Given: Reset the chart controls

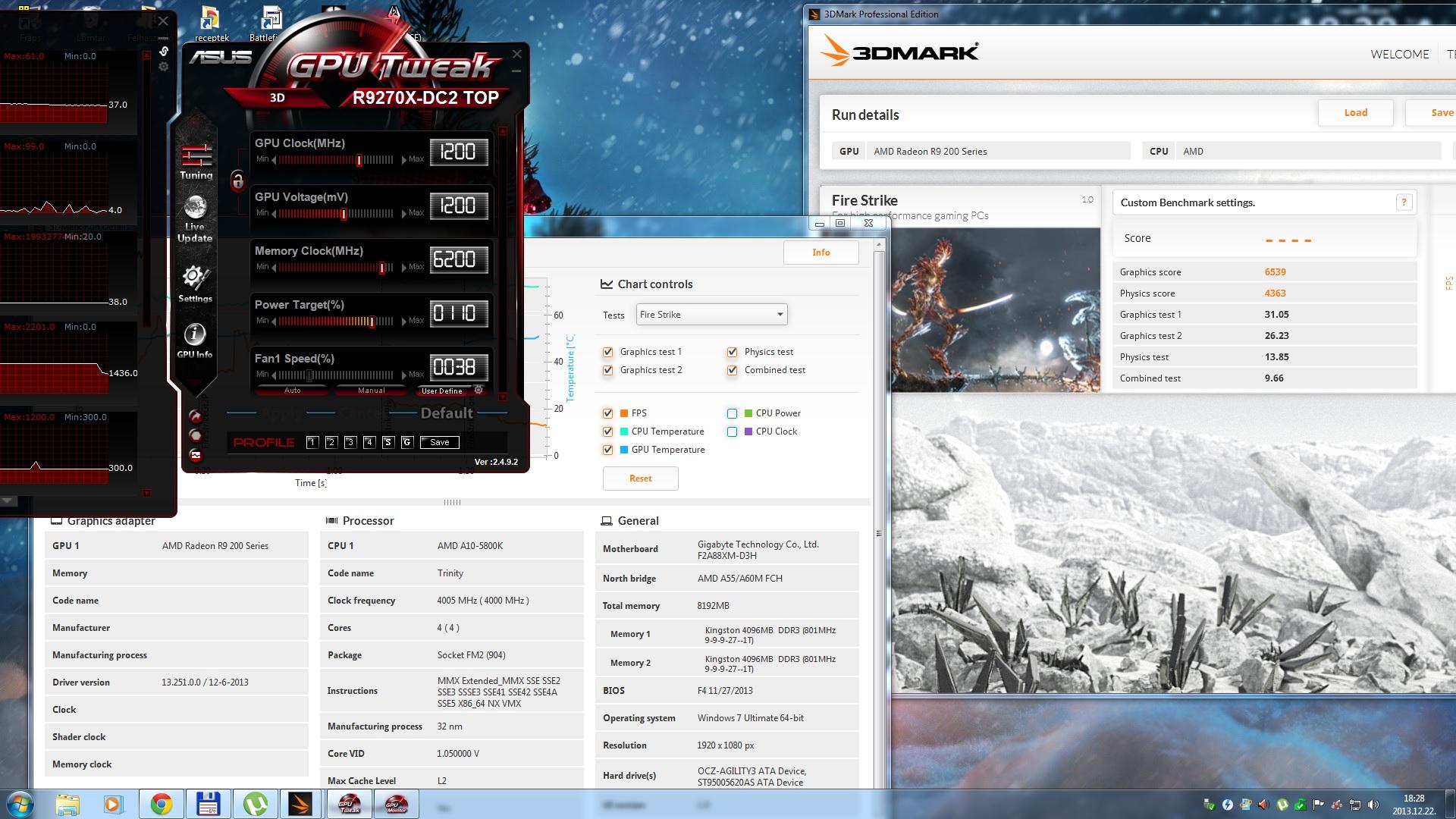Looking at the screenshot, I should (x=640, y=479).
